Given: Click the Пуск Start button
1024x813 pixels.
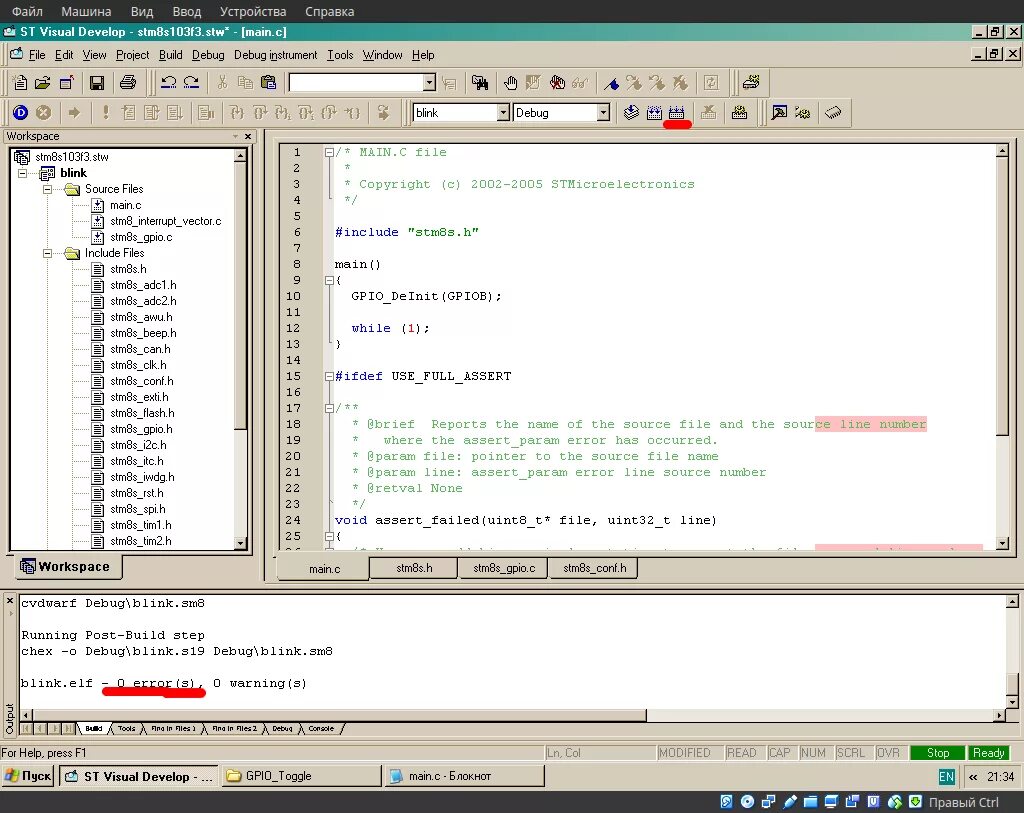Looking at the screenshot, I should click(28, 776).
